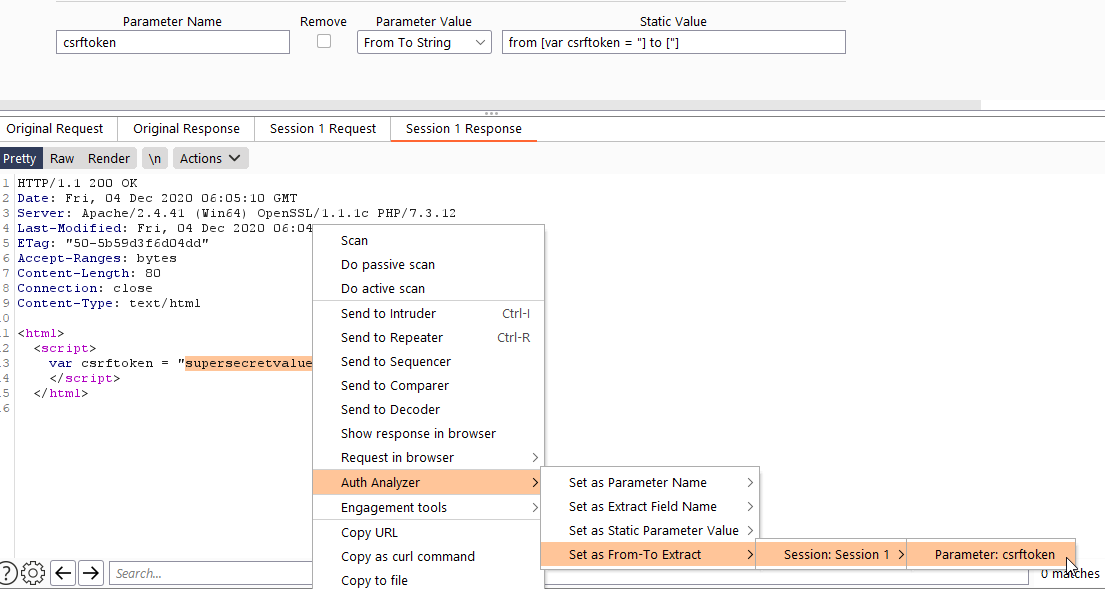The height and width of the screenshot is (589, 1105).
Task: Go to next match with right arrow
Action: (90, 573)
